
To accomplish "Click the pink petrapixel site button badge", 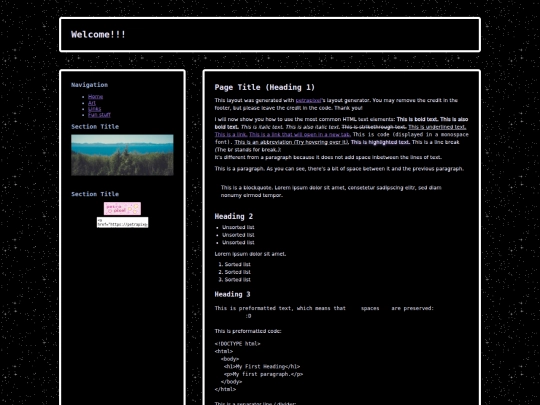I will point(122,208).
